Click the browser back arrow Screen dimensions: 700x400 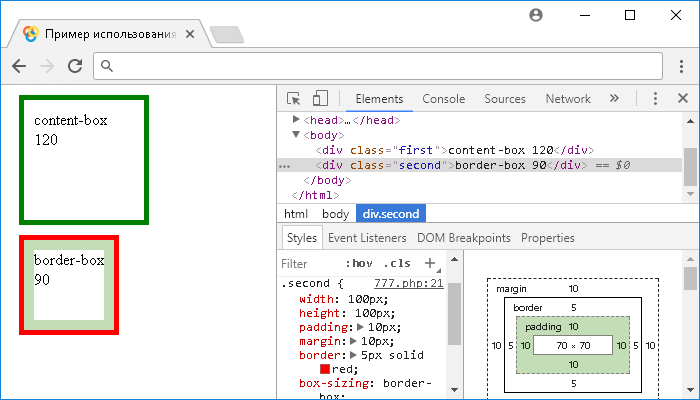(x=19, y=66)
